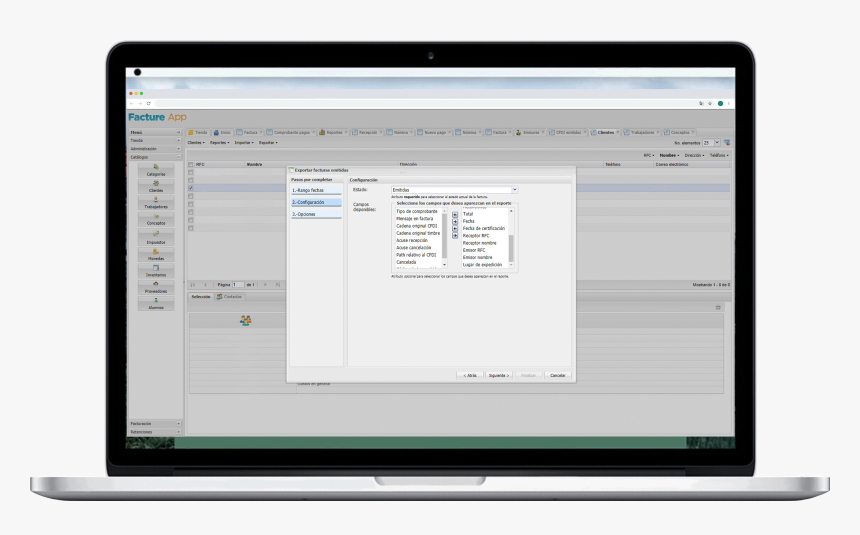Switch to the Emisores tab

tap(529, 132)
